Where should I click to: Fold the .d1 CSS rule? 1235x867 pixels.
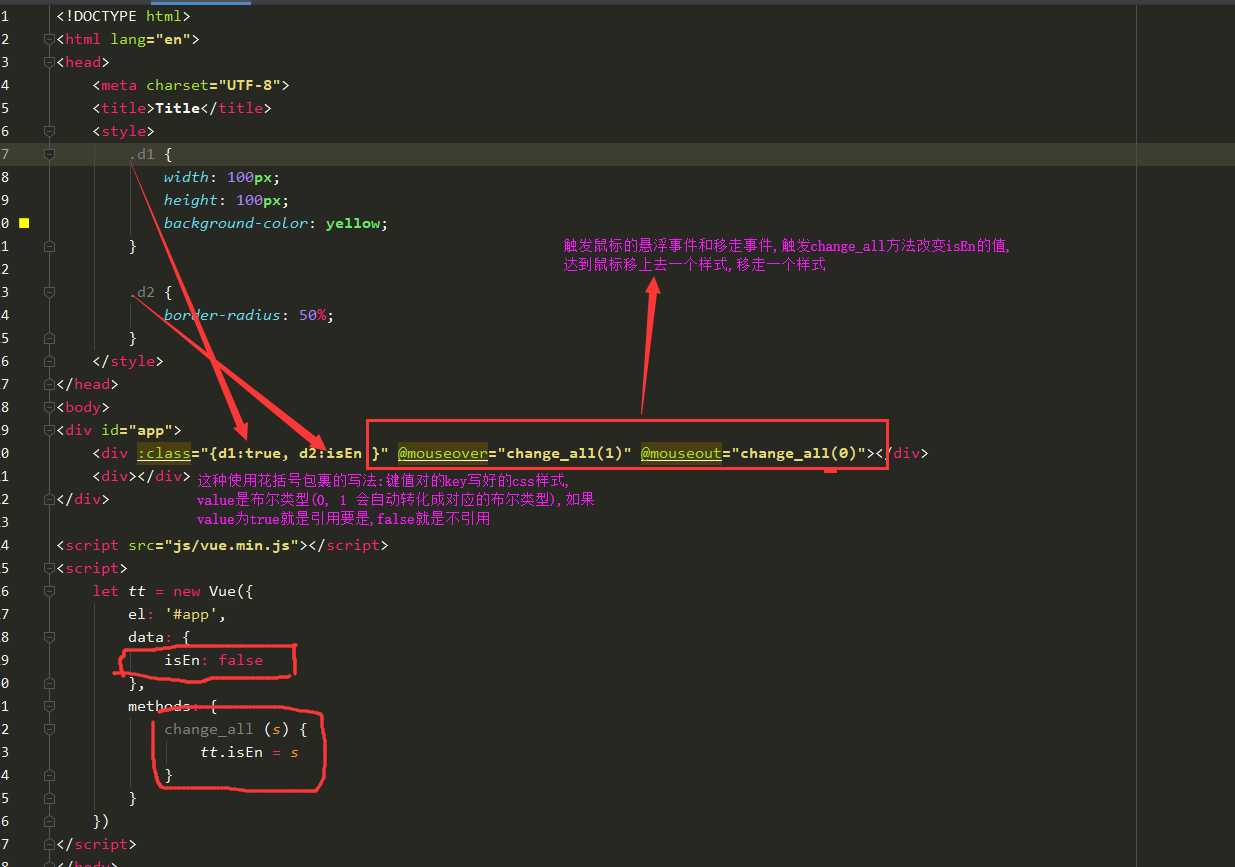tap(48, 154)
